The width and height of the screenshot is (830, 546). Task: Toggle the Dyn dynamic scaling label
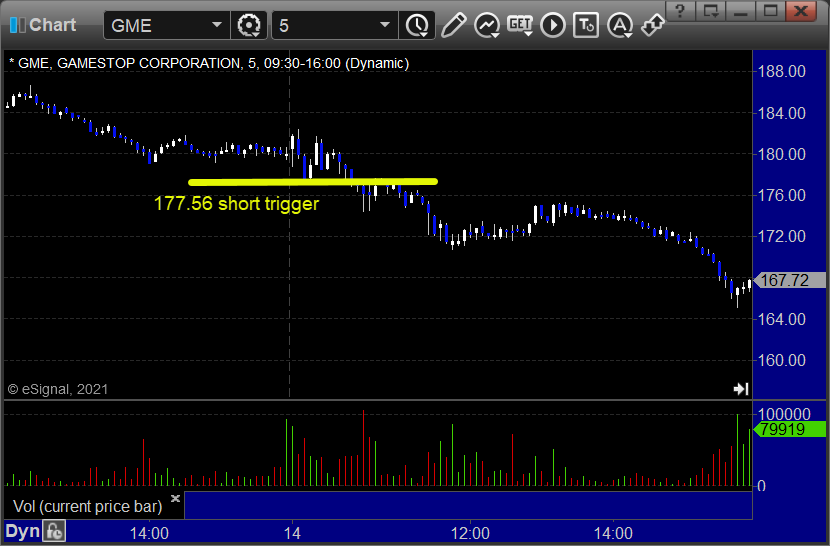(x=23, y=531)
